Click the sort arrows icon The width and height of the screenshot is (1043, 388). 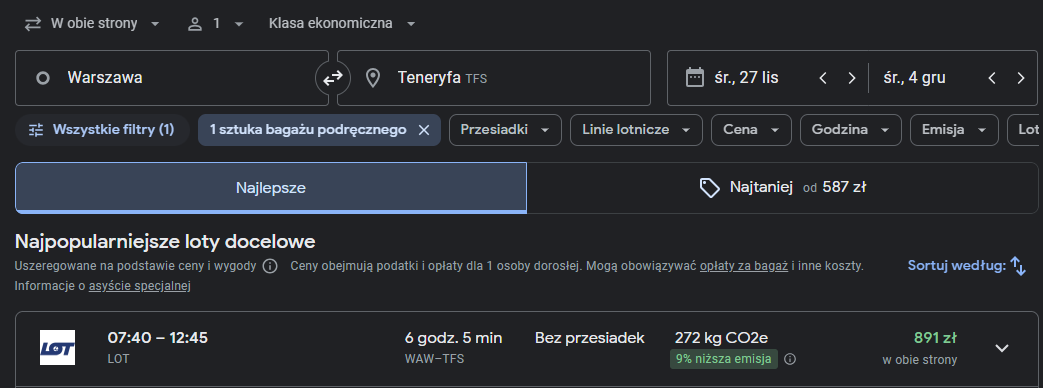pos(1018,266)
